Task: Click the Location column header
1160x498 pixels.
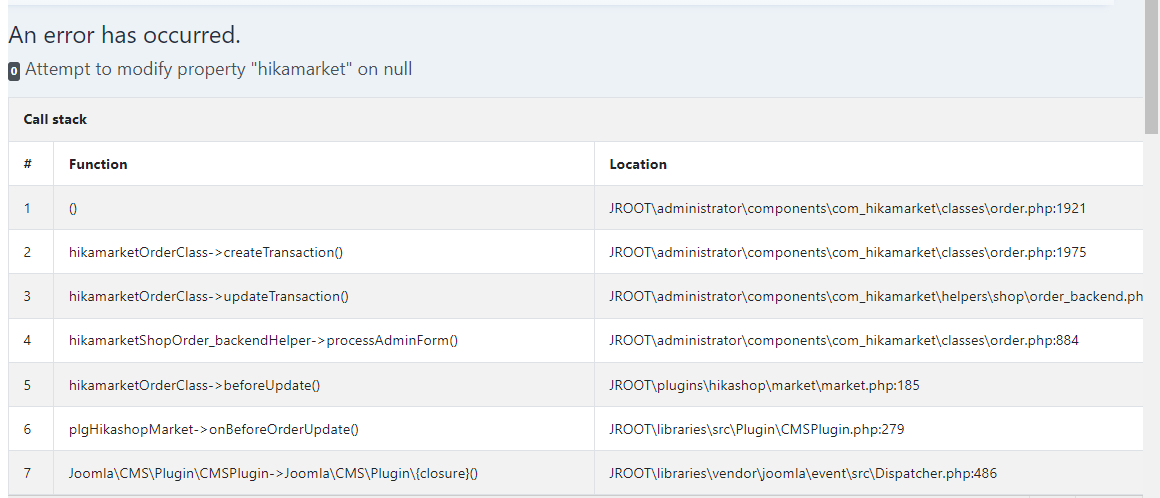Action: tap(638, 164)
